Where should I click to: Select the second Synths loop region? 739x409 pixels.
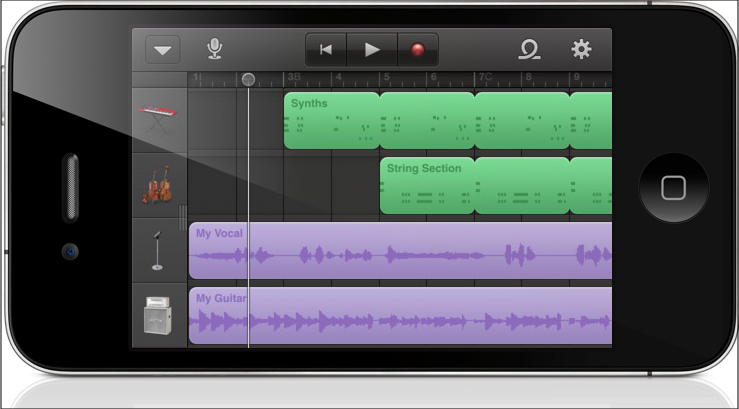(427, 121)
